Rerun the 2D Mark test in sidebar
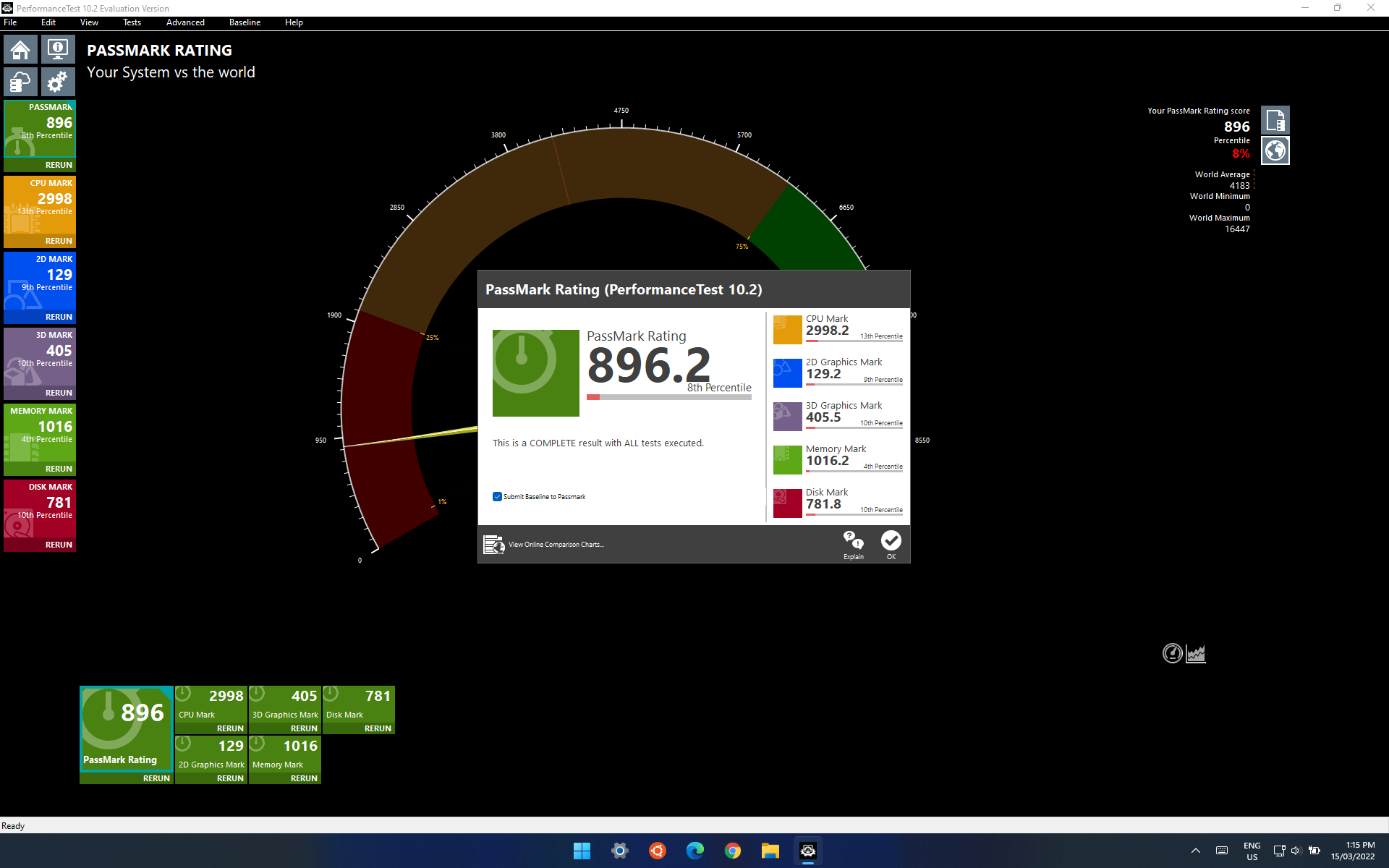 [59, 317]
